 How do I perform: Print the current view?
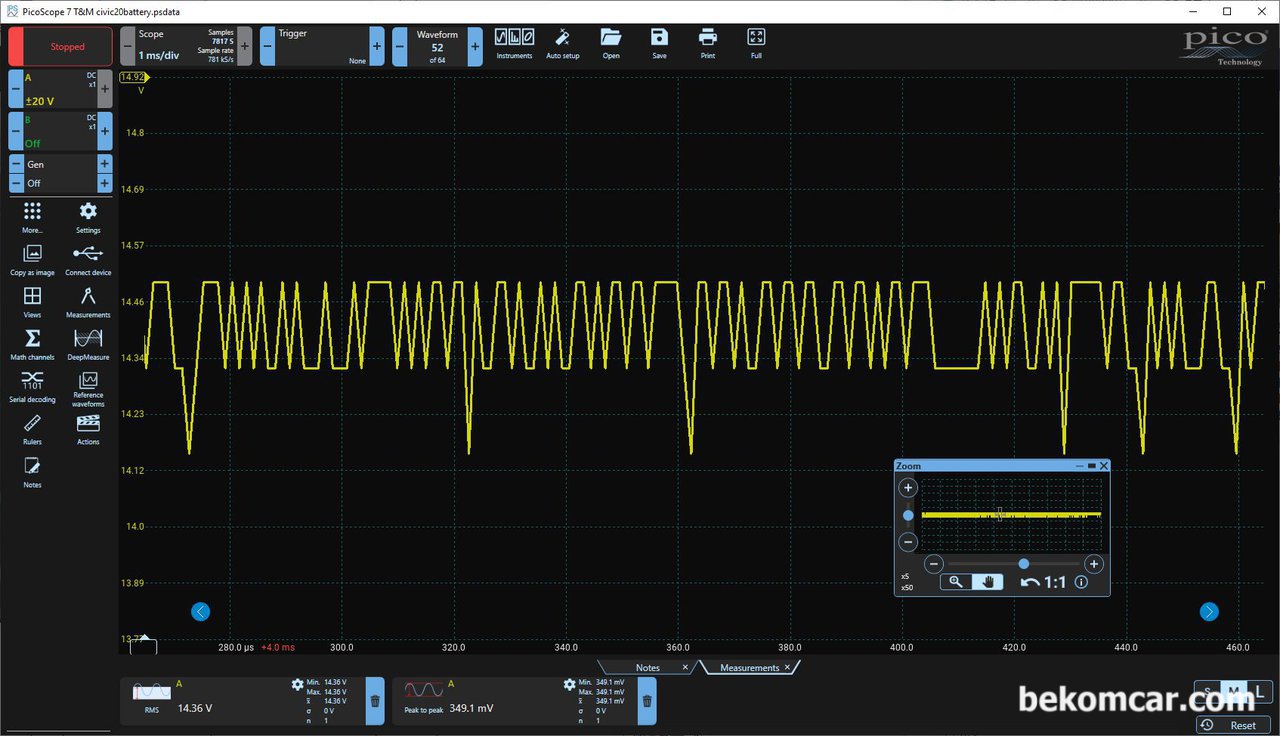pos(708,43)
